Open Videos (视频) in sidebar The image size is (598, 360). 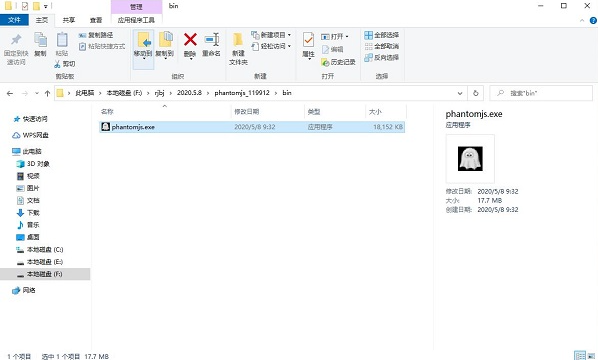[x=28, y=176]
